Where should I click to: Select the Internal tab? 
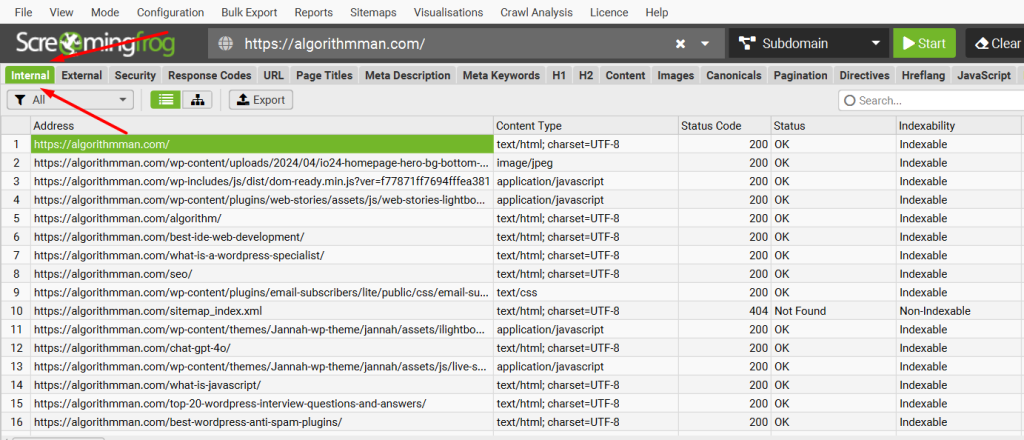click(30, 75)
